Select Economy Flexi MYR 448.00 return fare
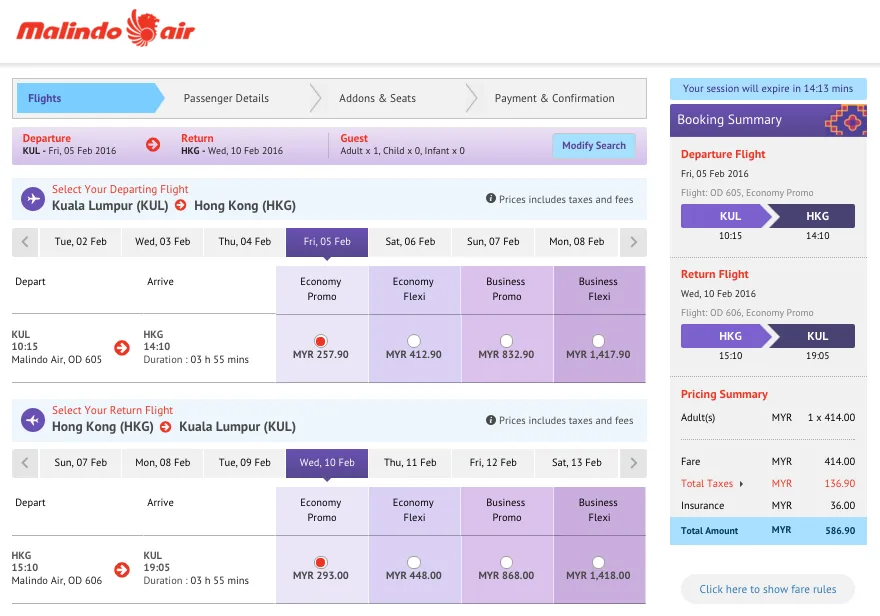 413,562
